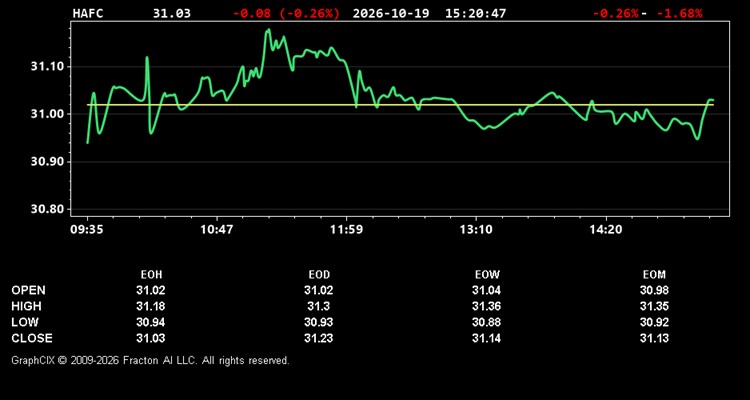Click the EOM close value 31.13
The height and width of the screenshot is (400, 750).
tap(654, 338)
